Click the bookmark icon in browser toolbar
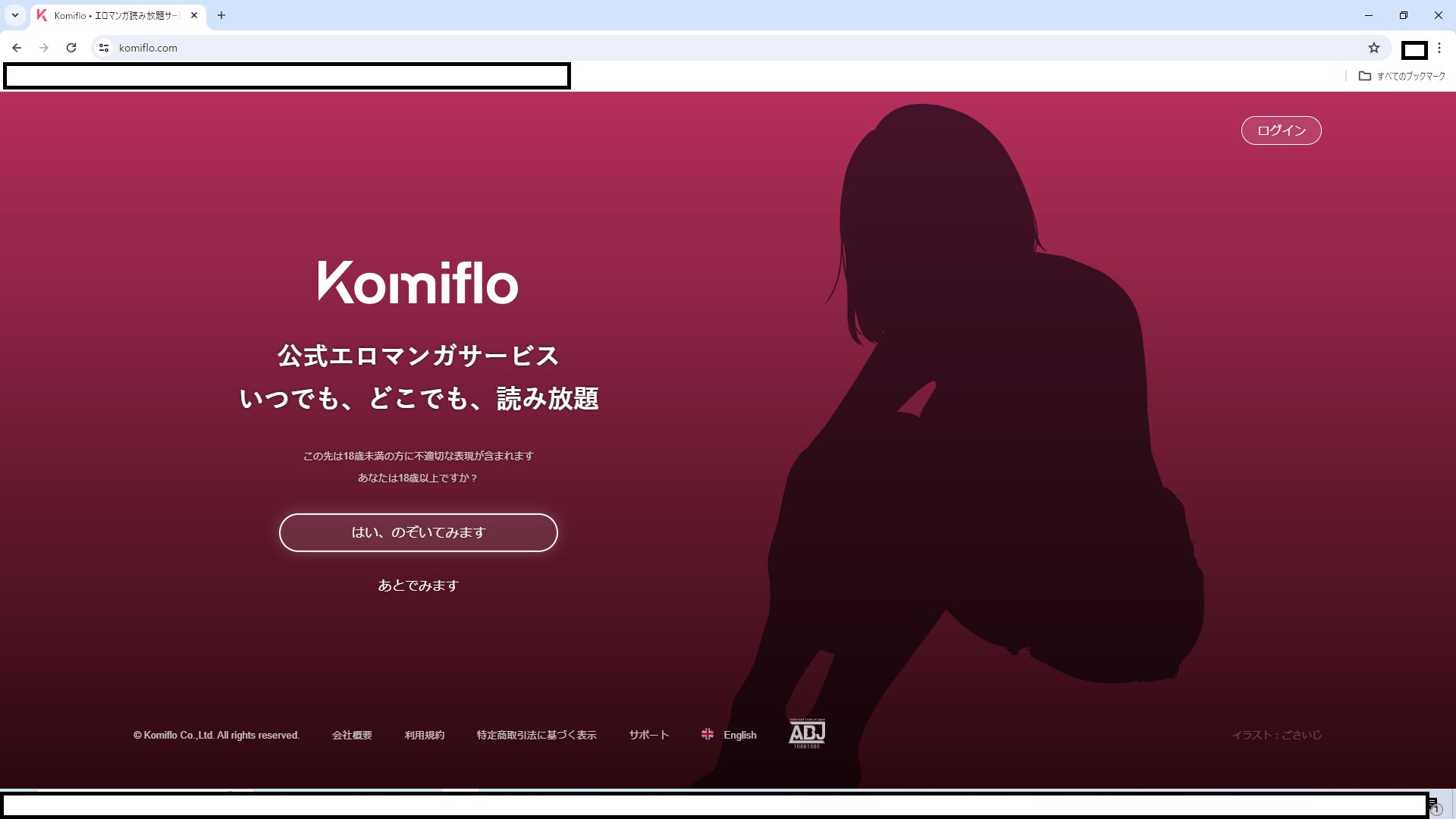The height and width of the screenshot is (819, 1456). pos(1374,47)
